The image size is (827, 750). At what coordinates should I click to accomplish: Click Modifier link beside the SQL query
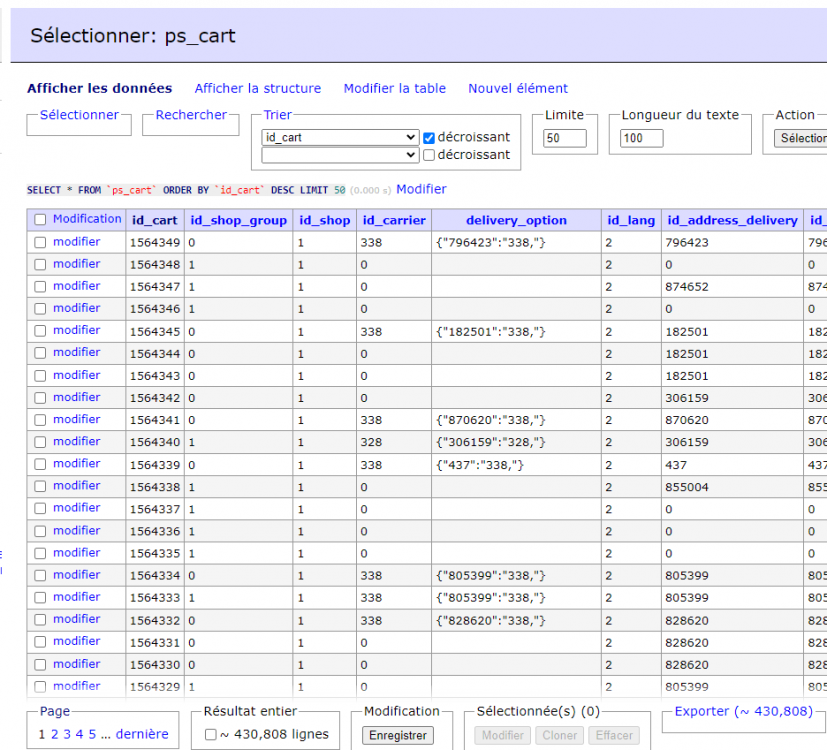pos(421,189)
